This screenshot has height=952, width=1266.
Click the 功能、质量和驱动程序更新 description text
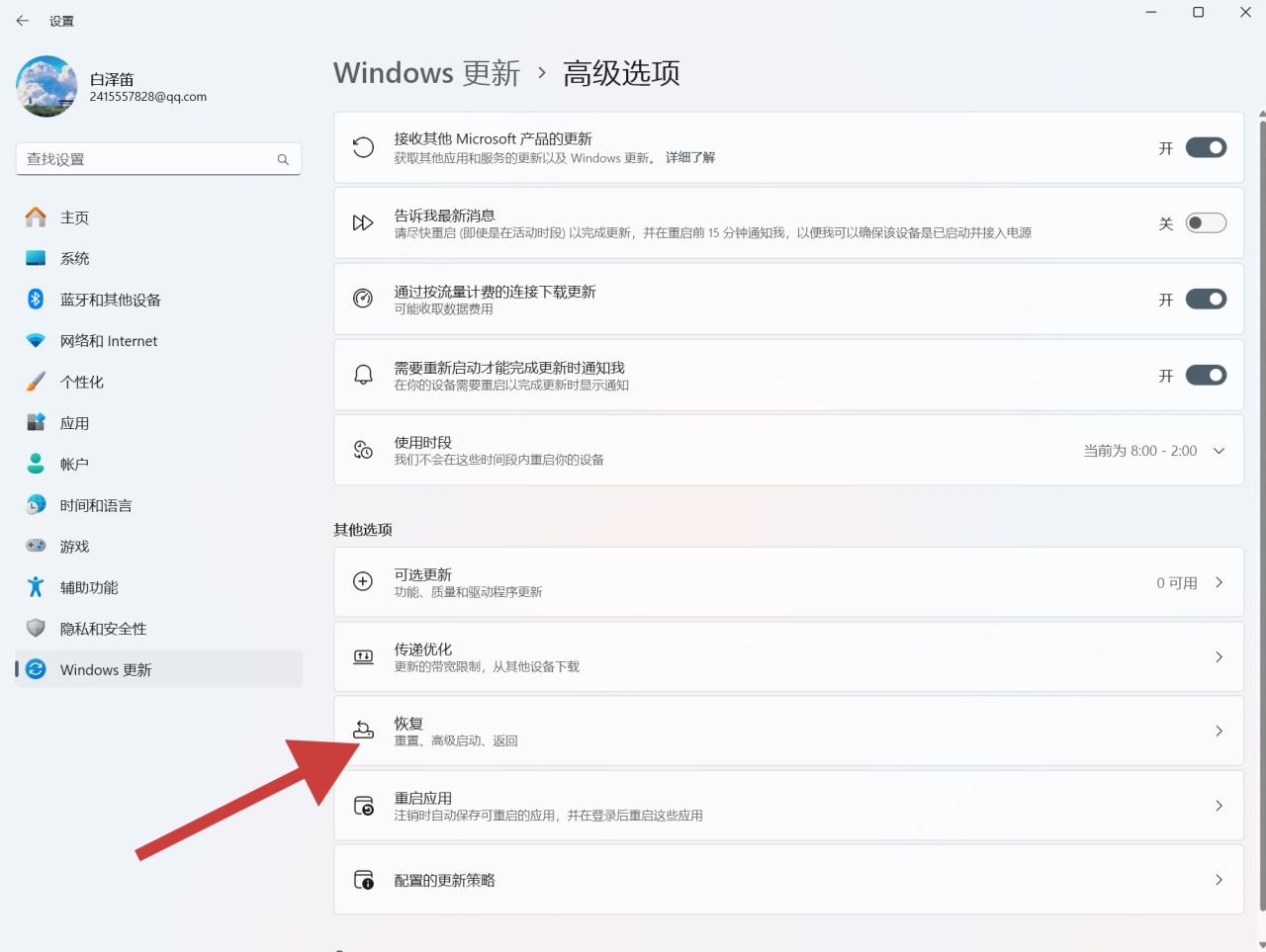tap(468, 592)
